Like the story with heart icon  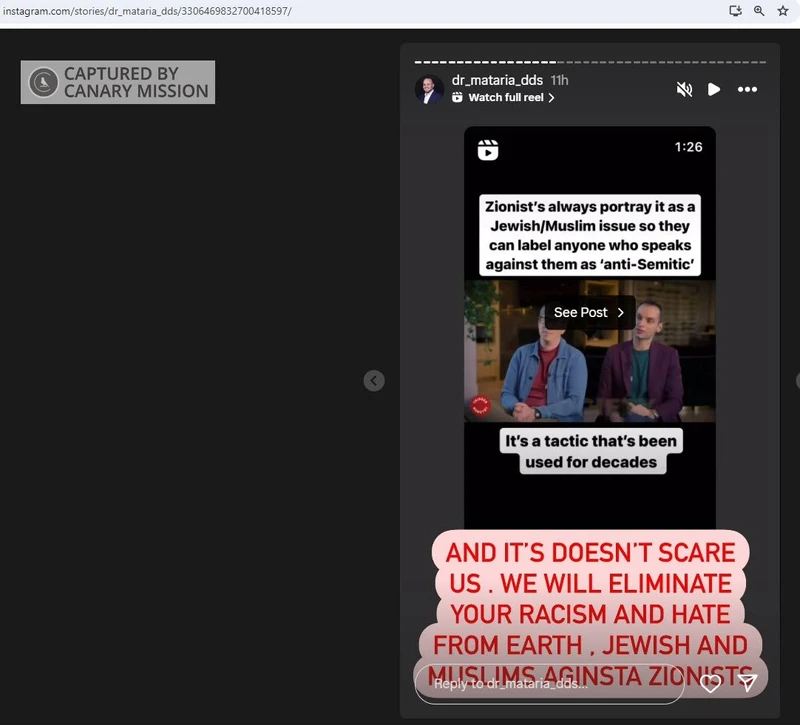coord(710,684)
